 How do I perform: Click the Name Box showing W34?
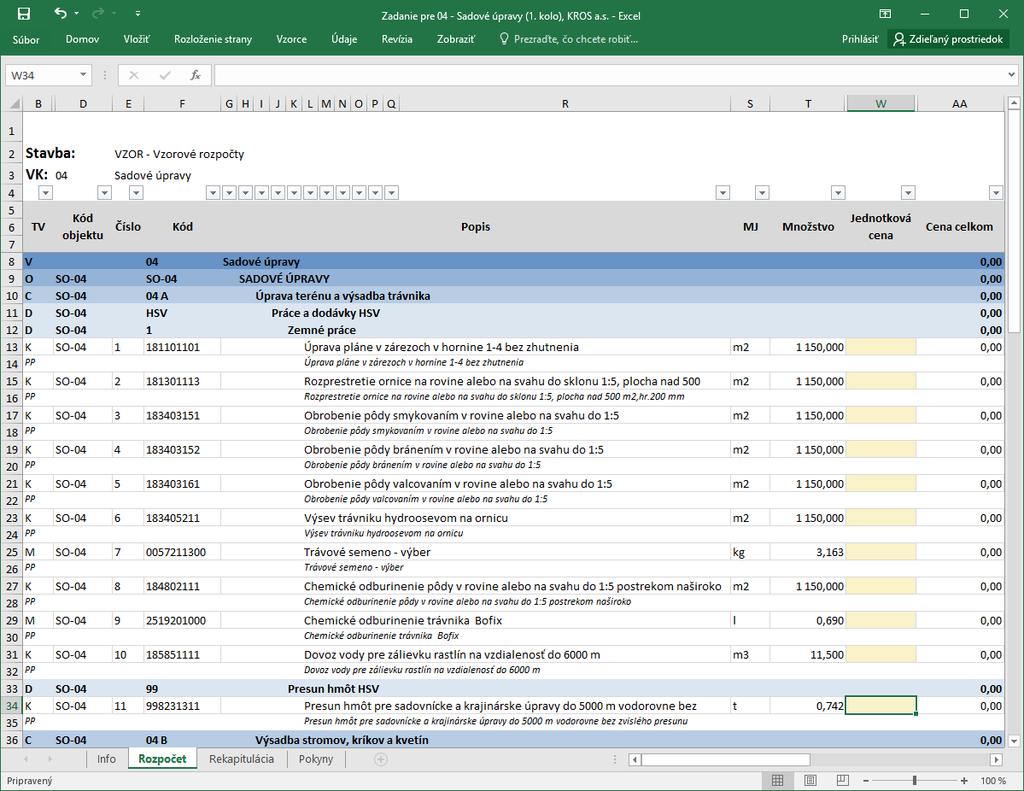(42, 75)
